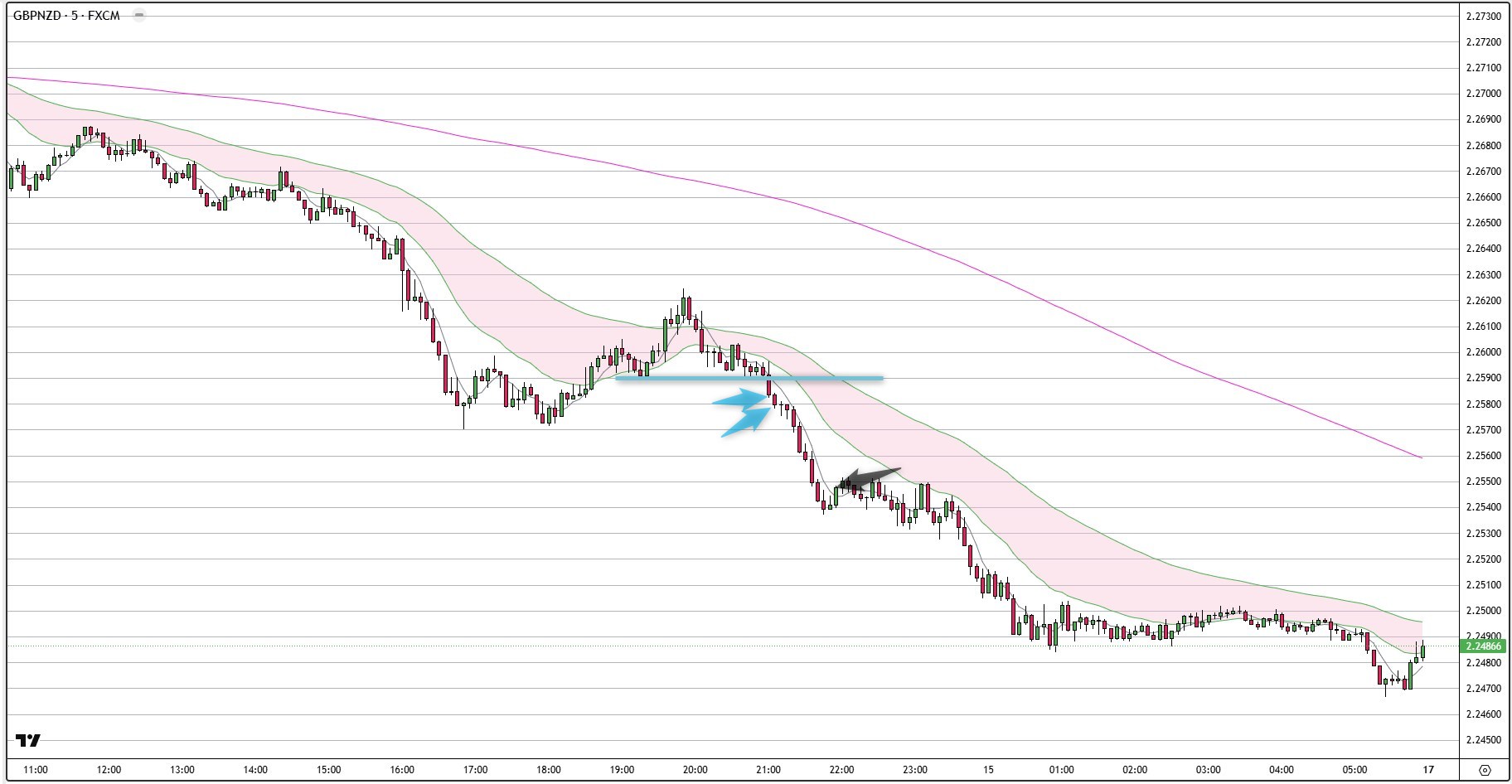Click the 15 date label on time axis

988,770
